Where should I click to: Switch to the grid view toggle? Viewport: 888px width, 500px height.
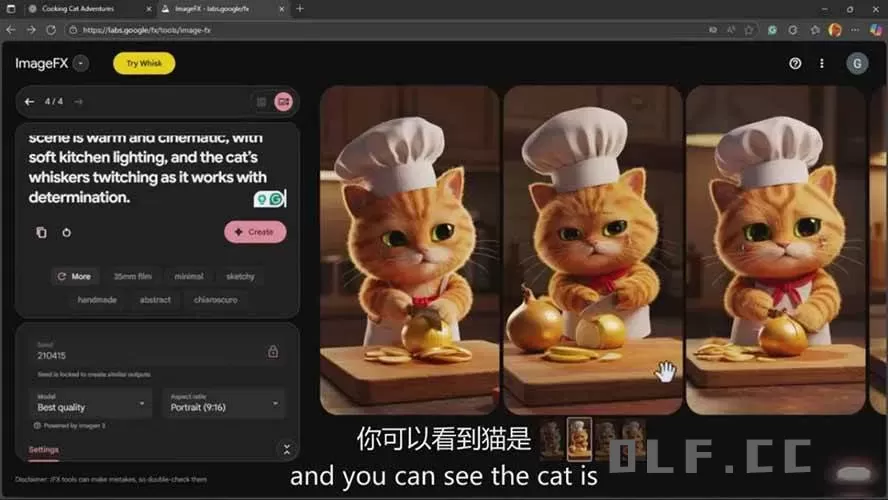click(261, 101)
